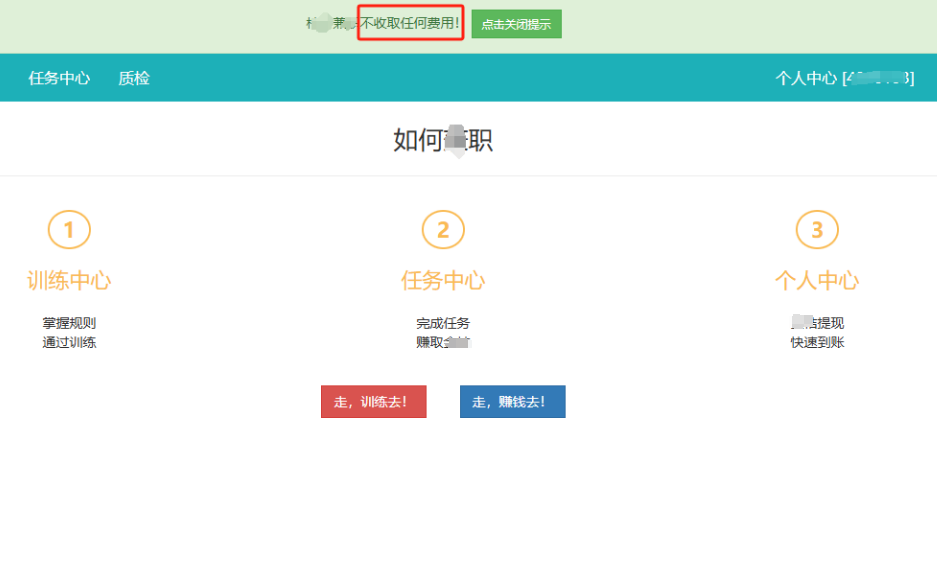Click the circled number 1 icon

69,230
